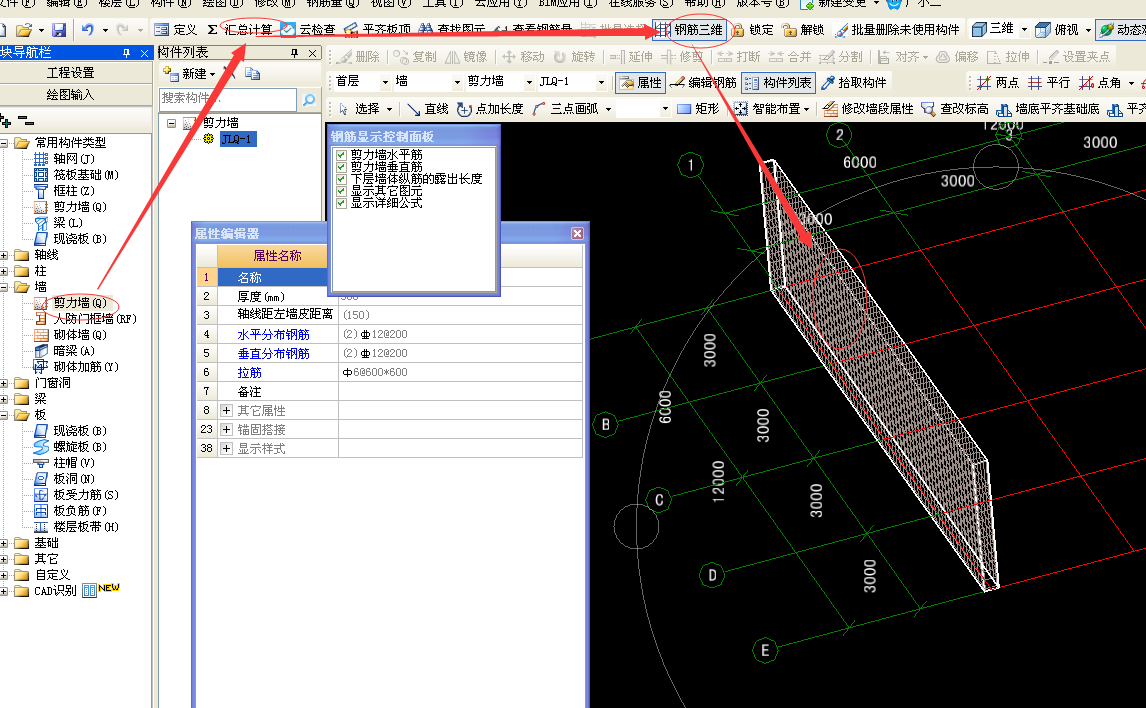Show 钢筋三维 rebar 3D view
The image size is (1146, 708).
[689, 30]
